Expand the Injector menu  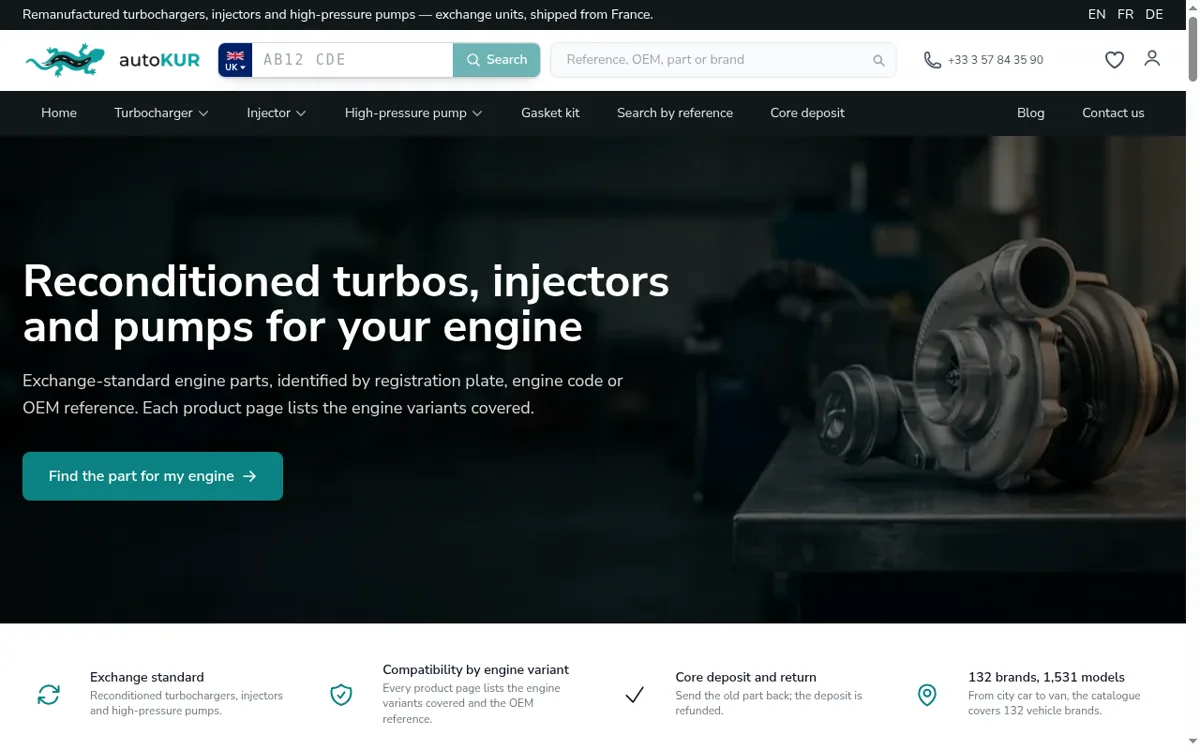click(x=276, y=113)
